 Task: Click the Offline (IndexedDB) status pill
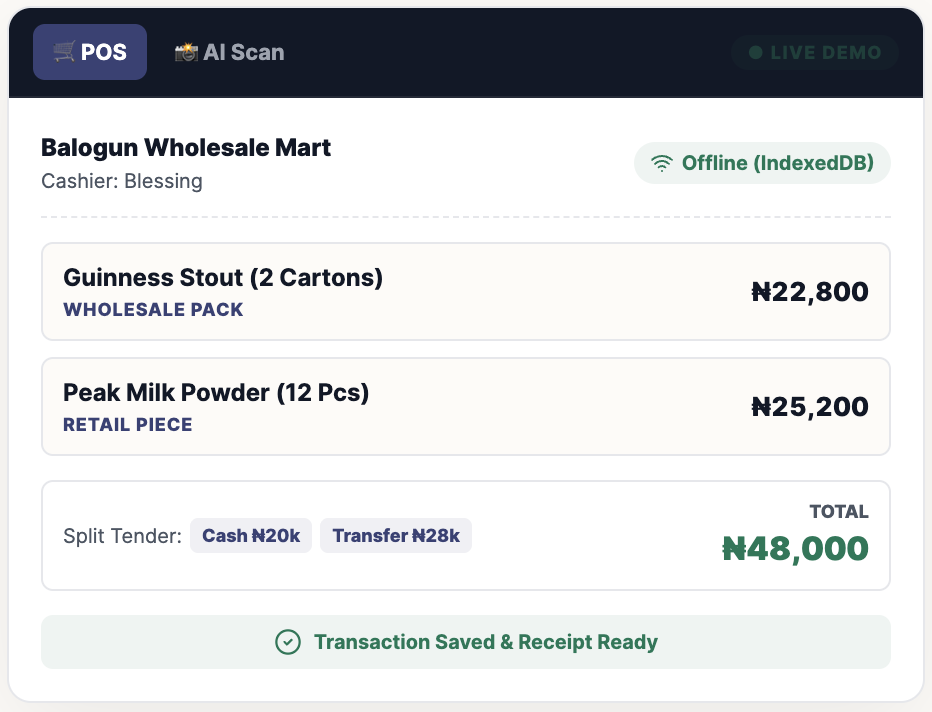(762, 163)
